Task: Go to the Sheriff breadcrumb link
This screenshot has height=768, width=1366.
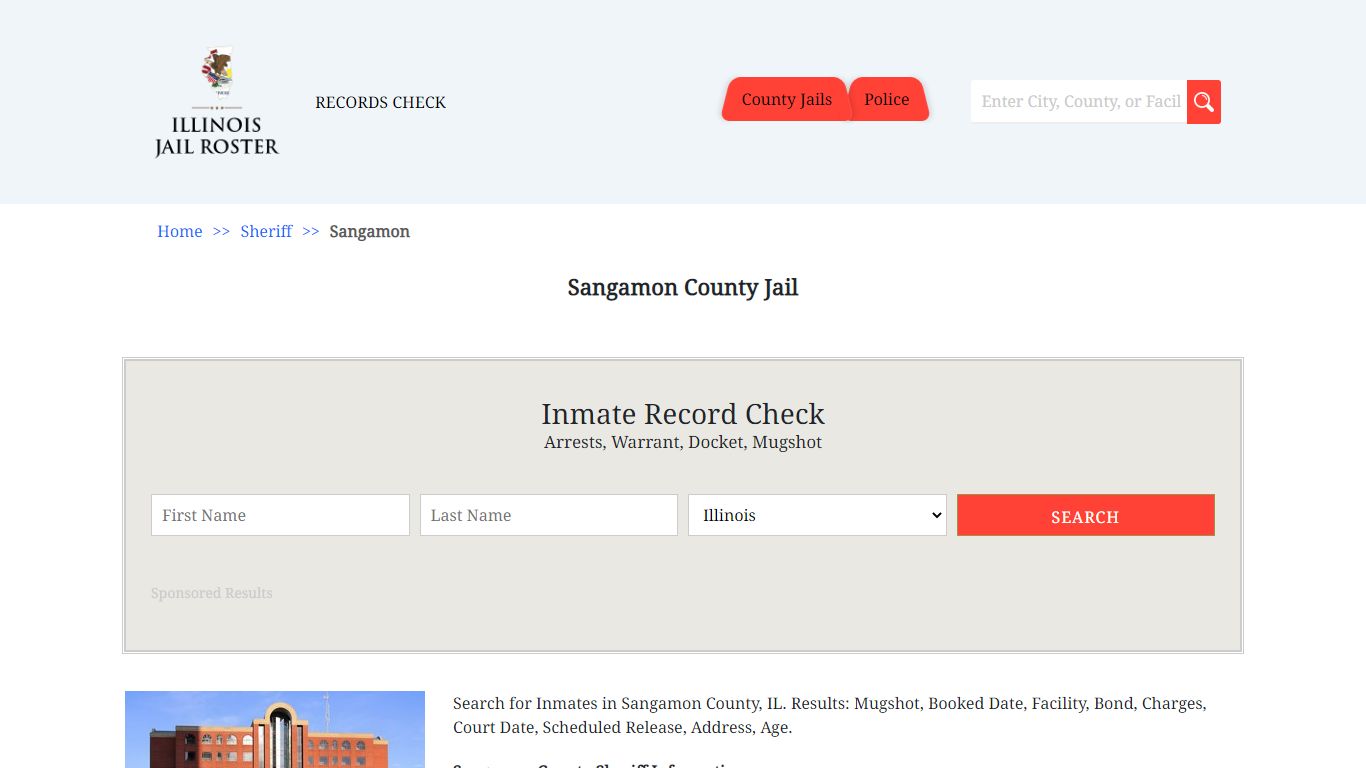Action: (x=266, y=231)
